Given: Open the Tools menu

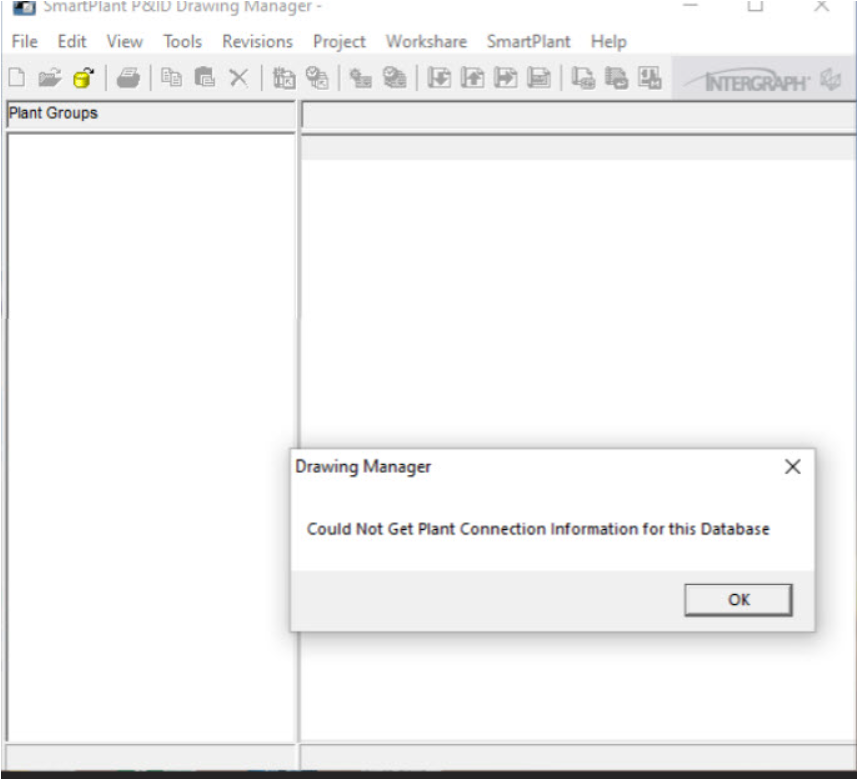Looking at the screenshot, I should tap(183, 41).
